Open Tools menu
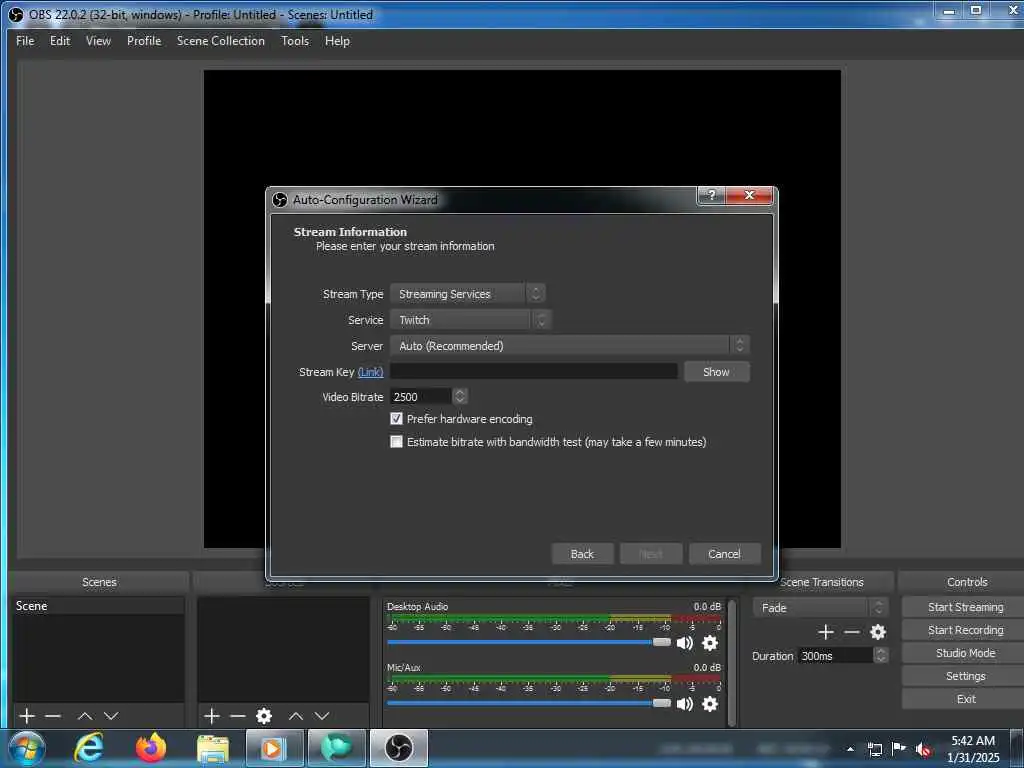This screenshot has height=768, width=1024. pos(295,40)
